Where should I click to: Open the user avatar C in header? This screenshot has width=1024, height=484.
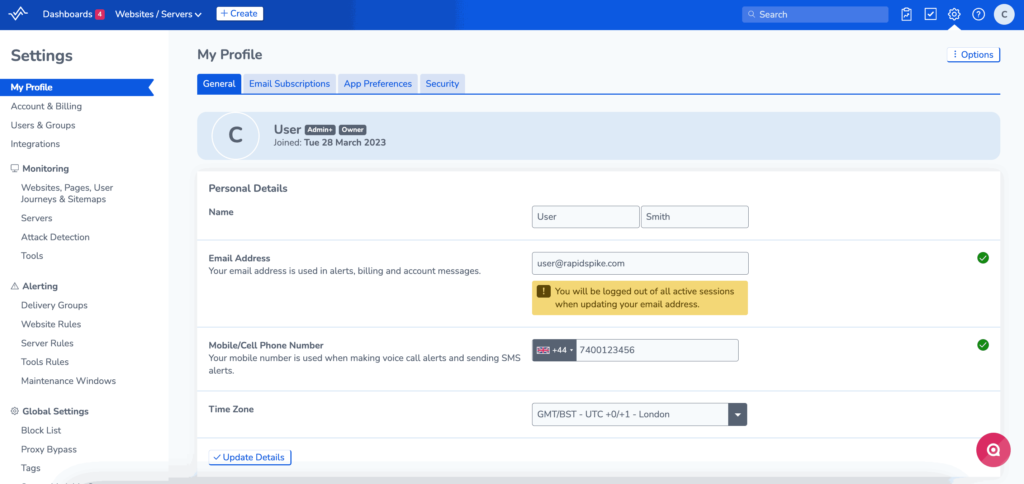(x=1004, y=14)
